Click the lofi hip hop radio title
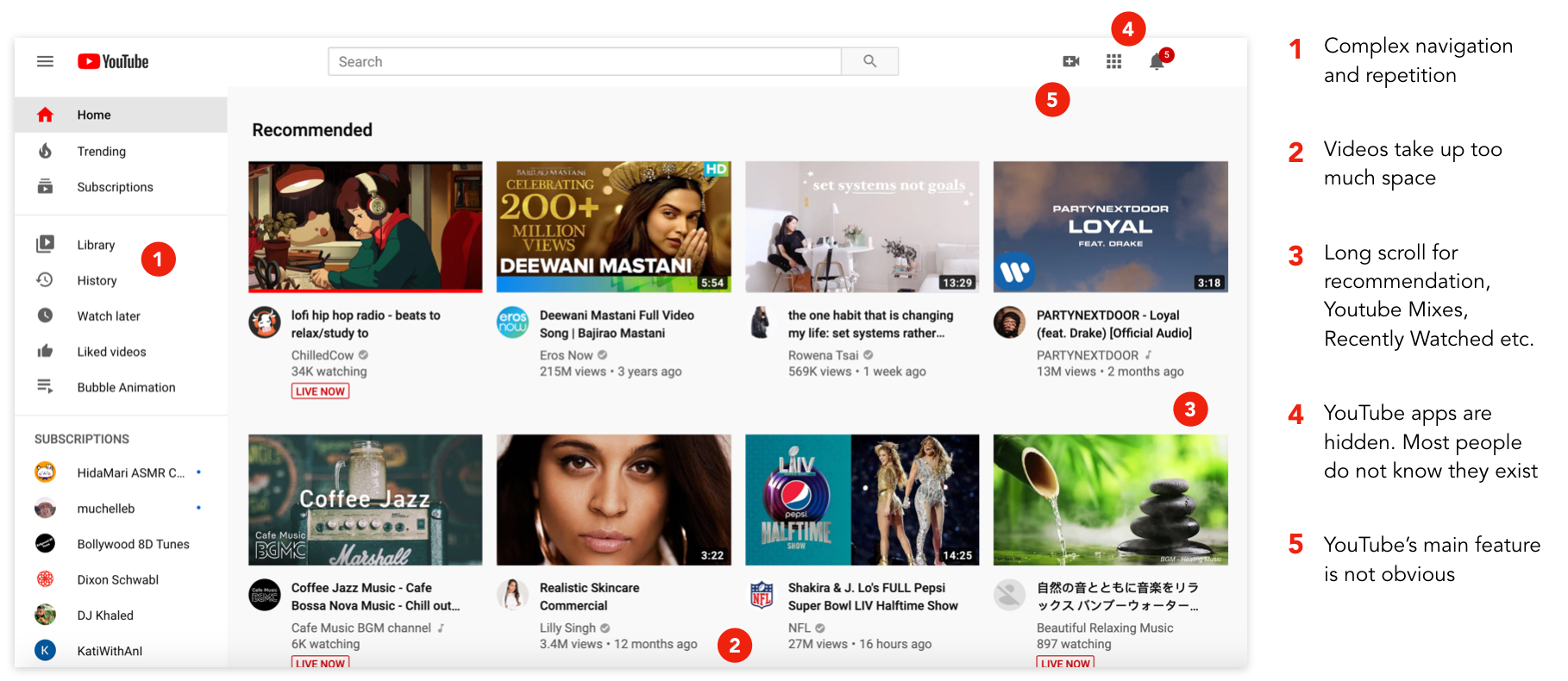The image size is (1568, 681). coord(366,324)
